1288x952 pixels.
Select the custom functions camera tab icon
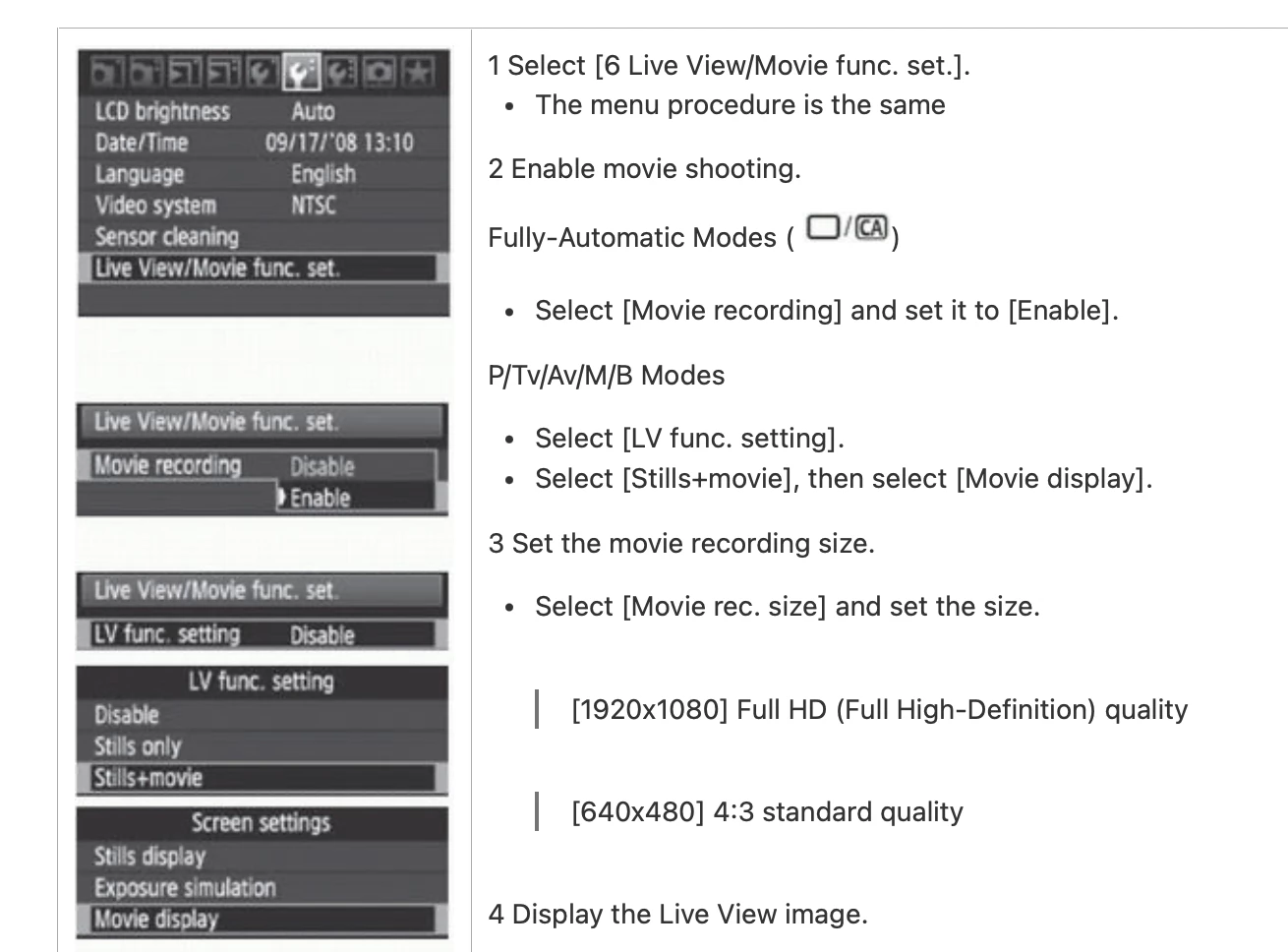pyautogui.click(x=380, y=72)
